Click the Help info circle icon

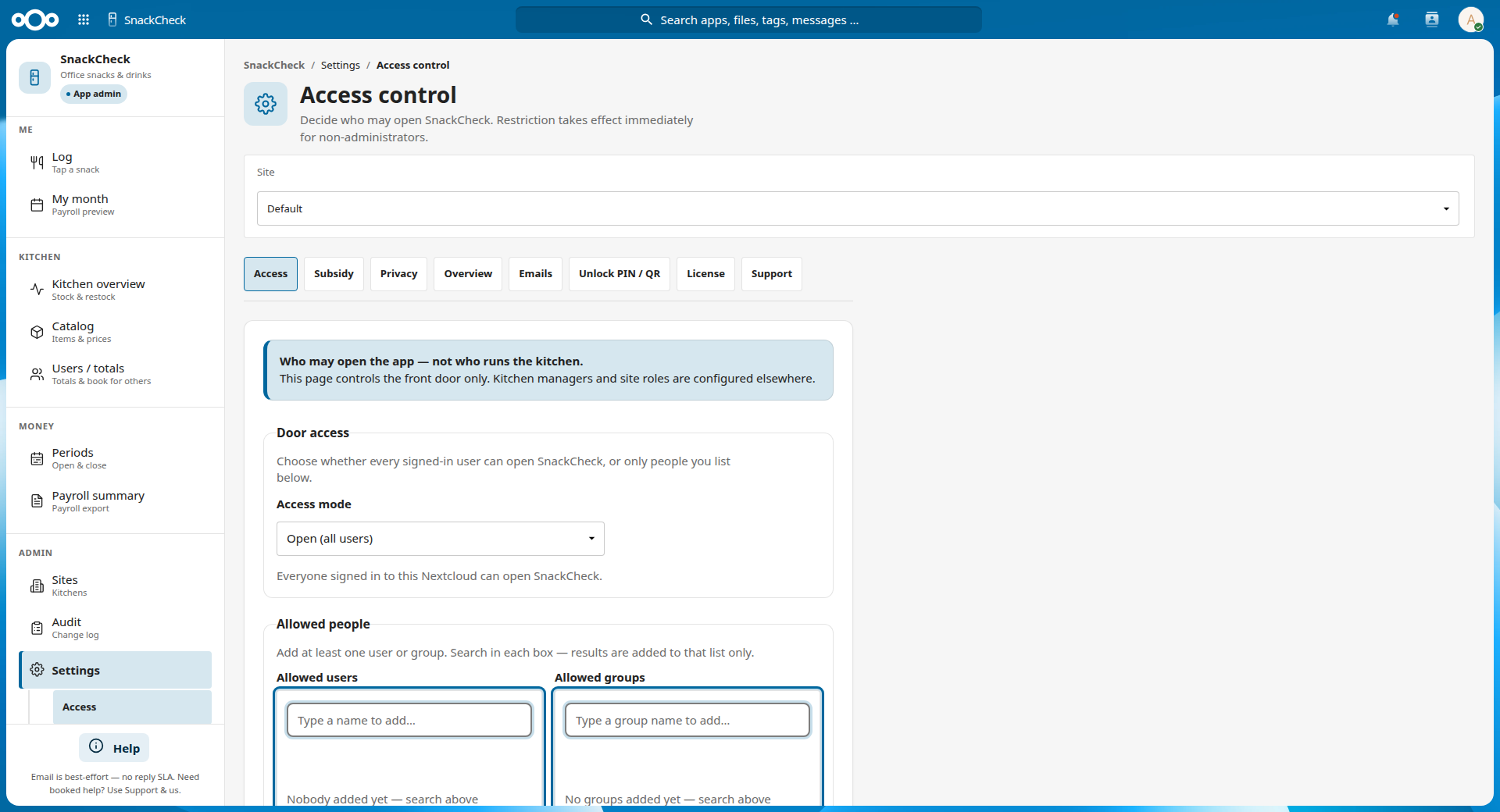pos(96,746)
